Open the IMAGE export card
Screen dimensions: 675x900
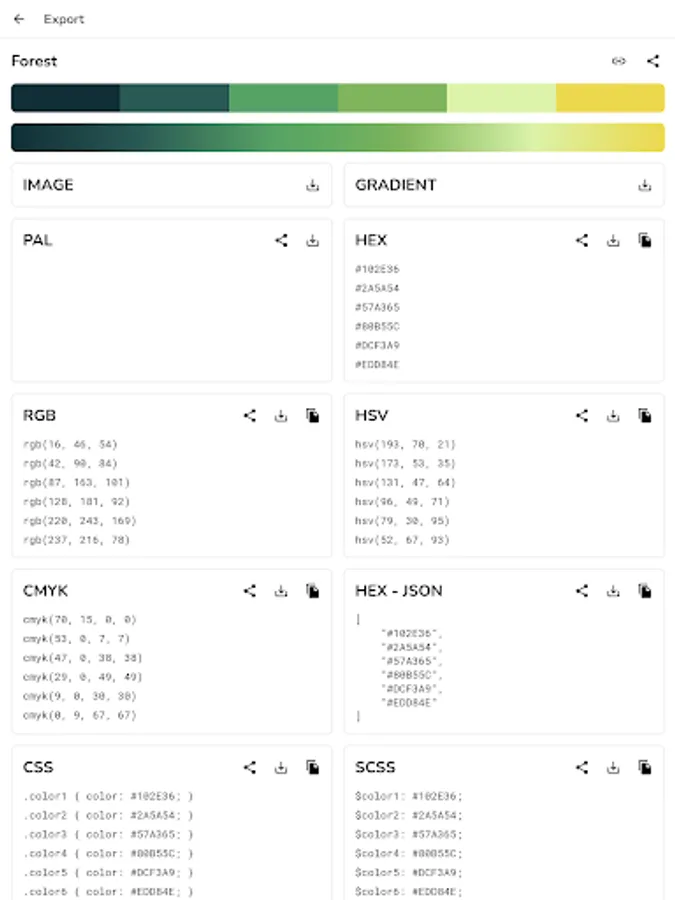click(x=150, y=185)
